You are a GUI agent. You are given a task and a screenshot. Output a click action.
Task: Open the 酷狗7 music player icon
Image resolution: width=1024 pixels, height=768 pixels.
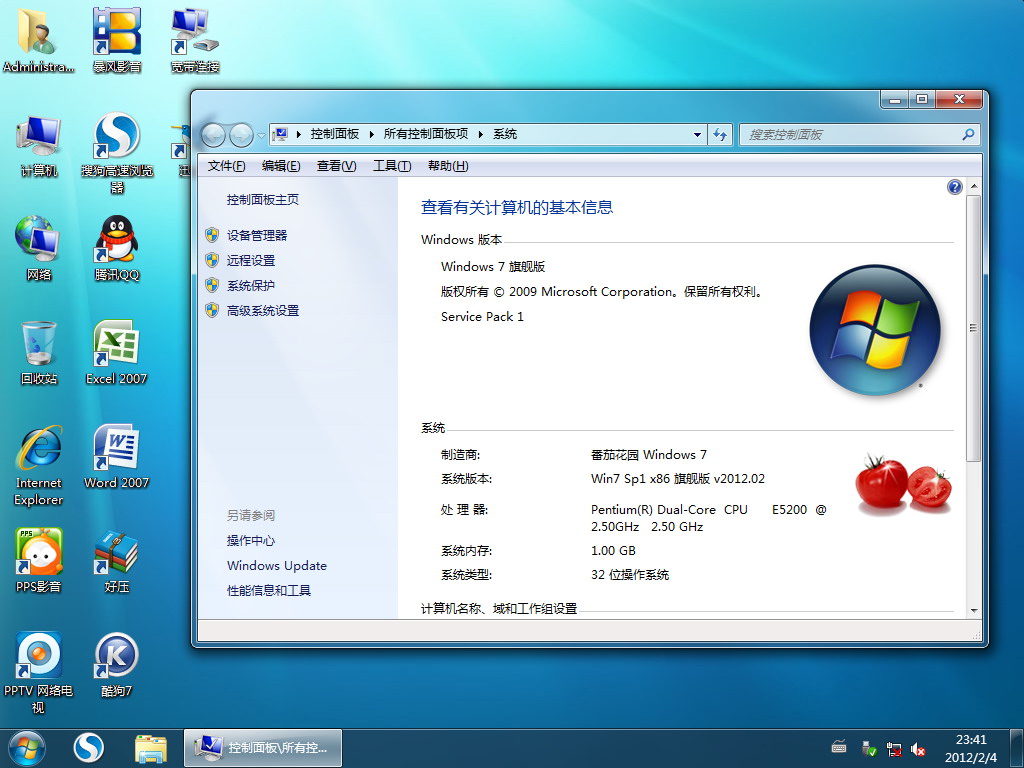(116, 658)
